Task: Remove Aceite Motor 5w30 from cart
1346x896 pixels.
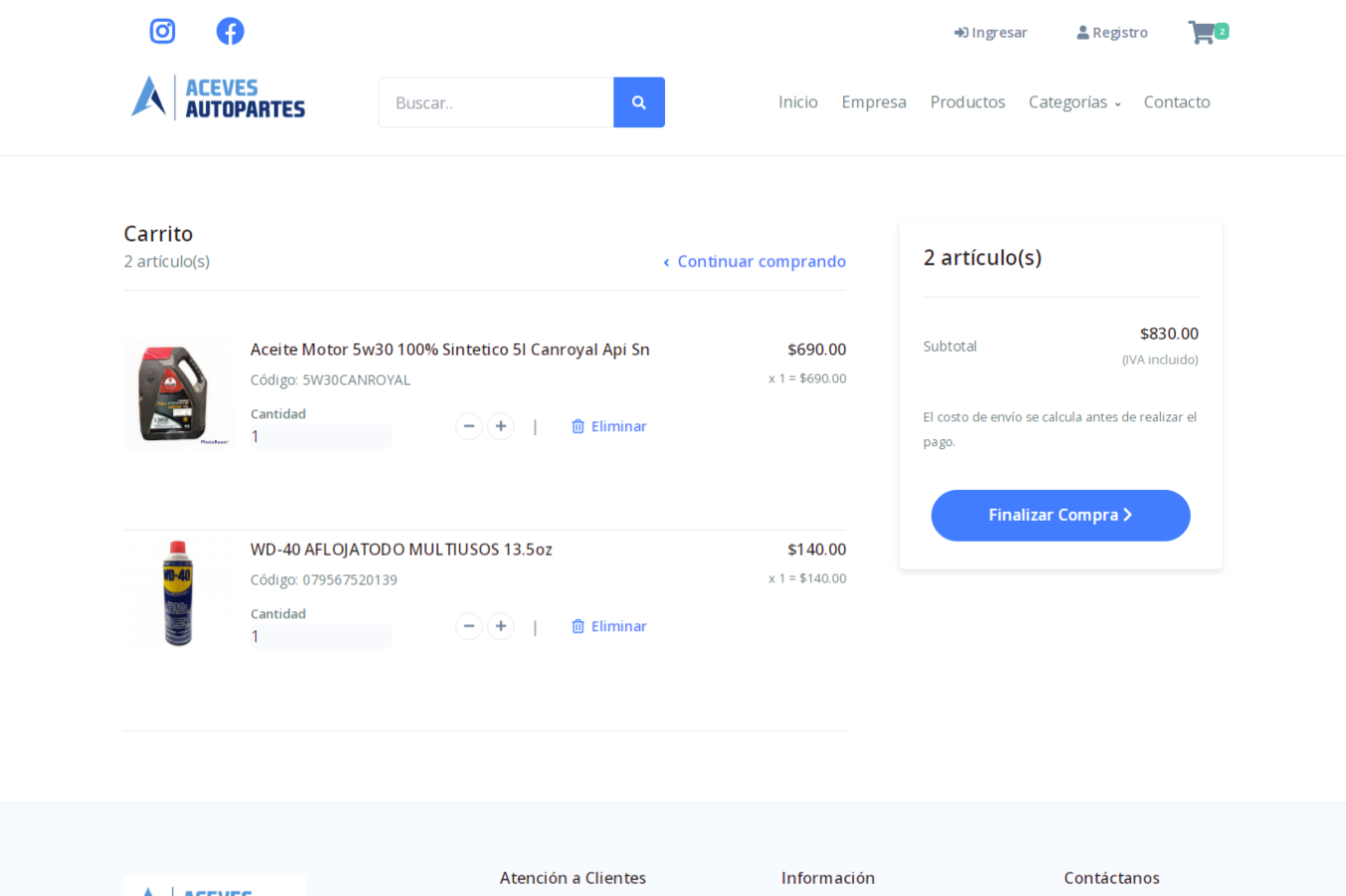Action: [609, 426]
